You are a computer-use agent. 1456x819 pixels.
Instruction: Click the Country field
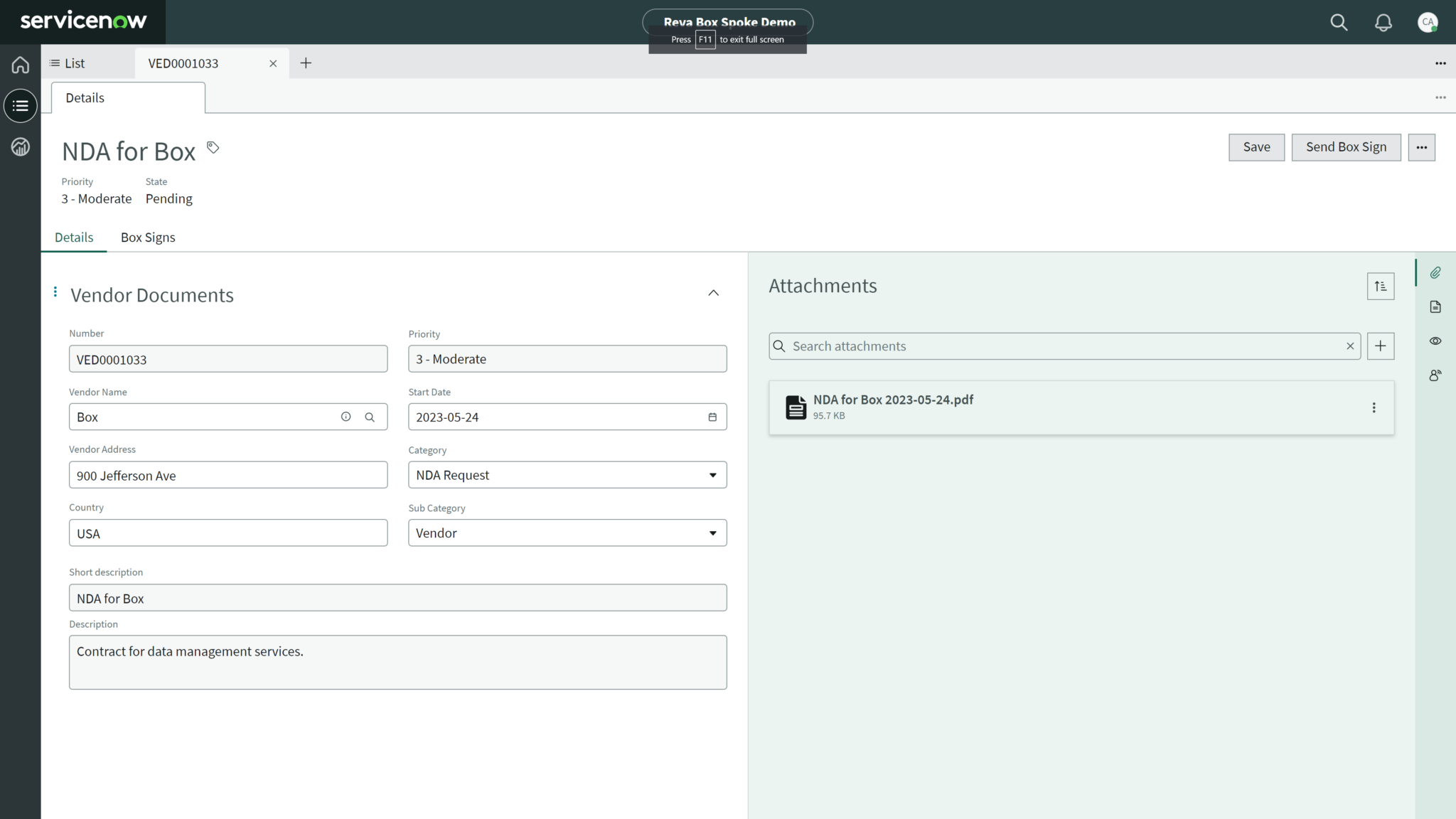click(228, 533)
